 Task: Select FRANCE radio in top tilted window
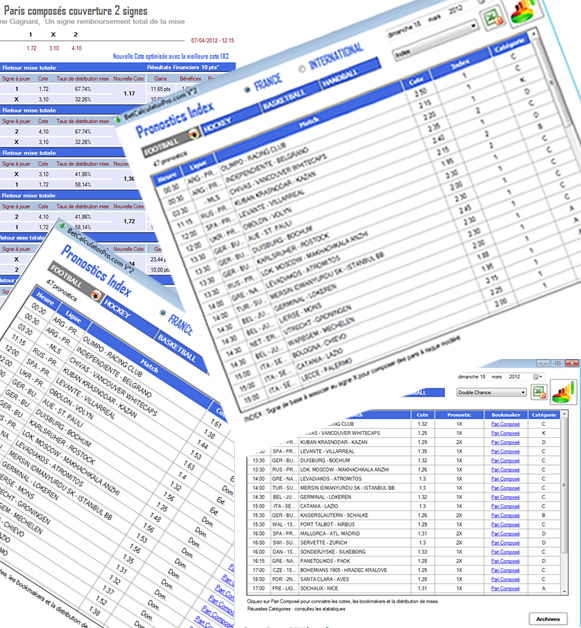pyautogui.click(x=247, y=90)
